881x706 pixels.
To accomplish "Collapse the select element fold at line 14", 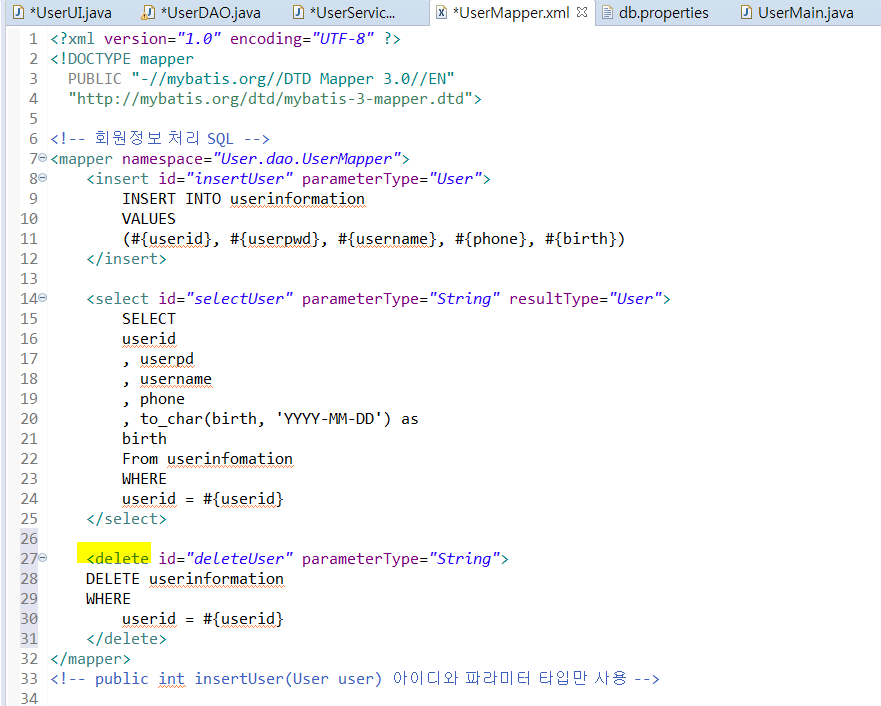I will [x=43, y=298].
